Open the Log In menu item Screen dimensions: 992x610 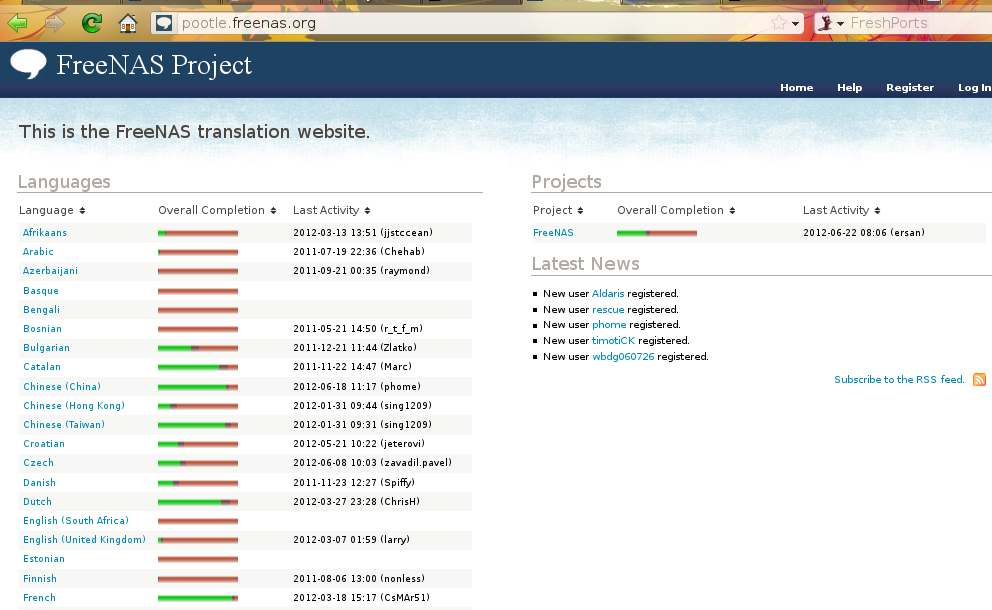[974, 87]
